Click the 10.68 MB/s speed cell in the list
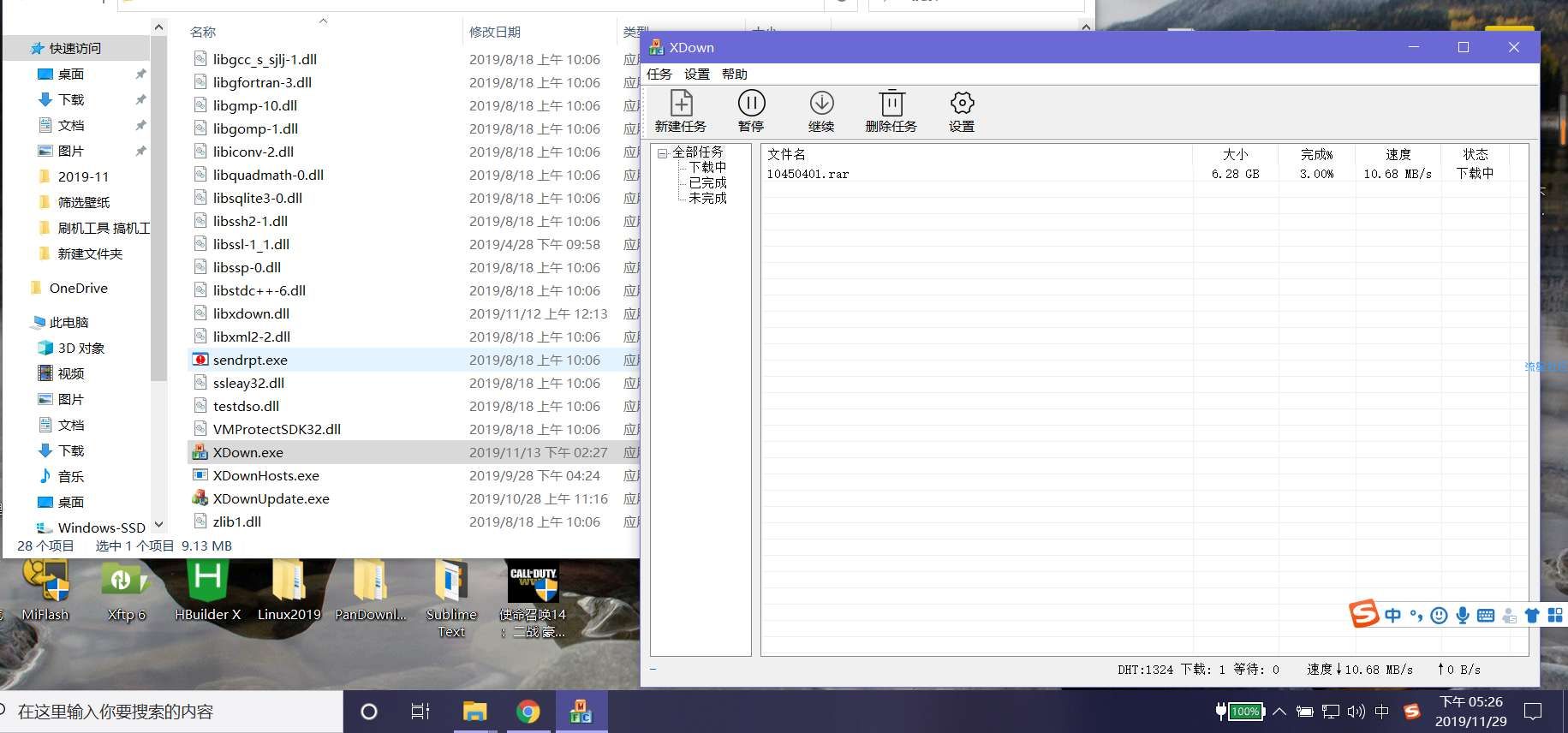This screenshot has height=733, width=1568. [x=1398, y=174]
